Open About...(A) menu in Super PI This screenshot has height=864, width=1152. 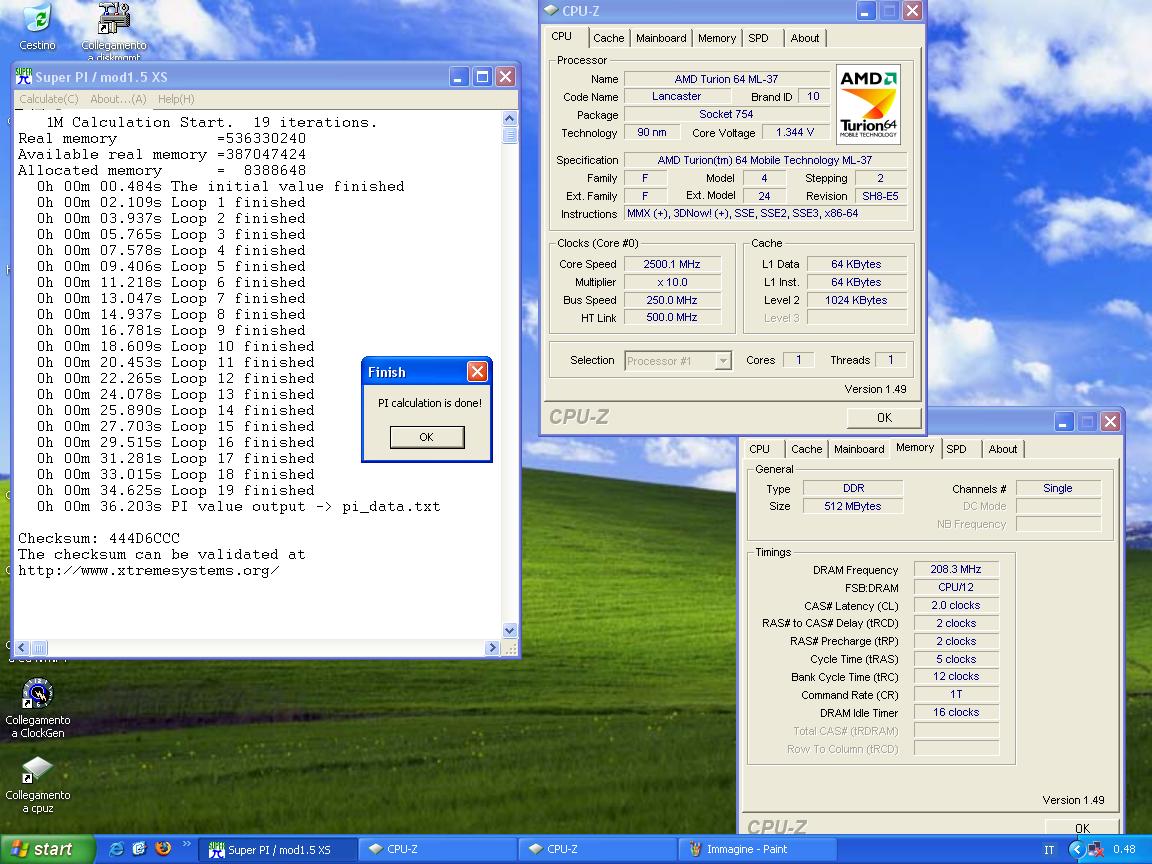tap(118, 99)
